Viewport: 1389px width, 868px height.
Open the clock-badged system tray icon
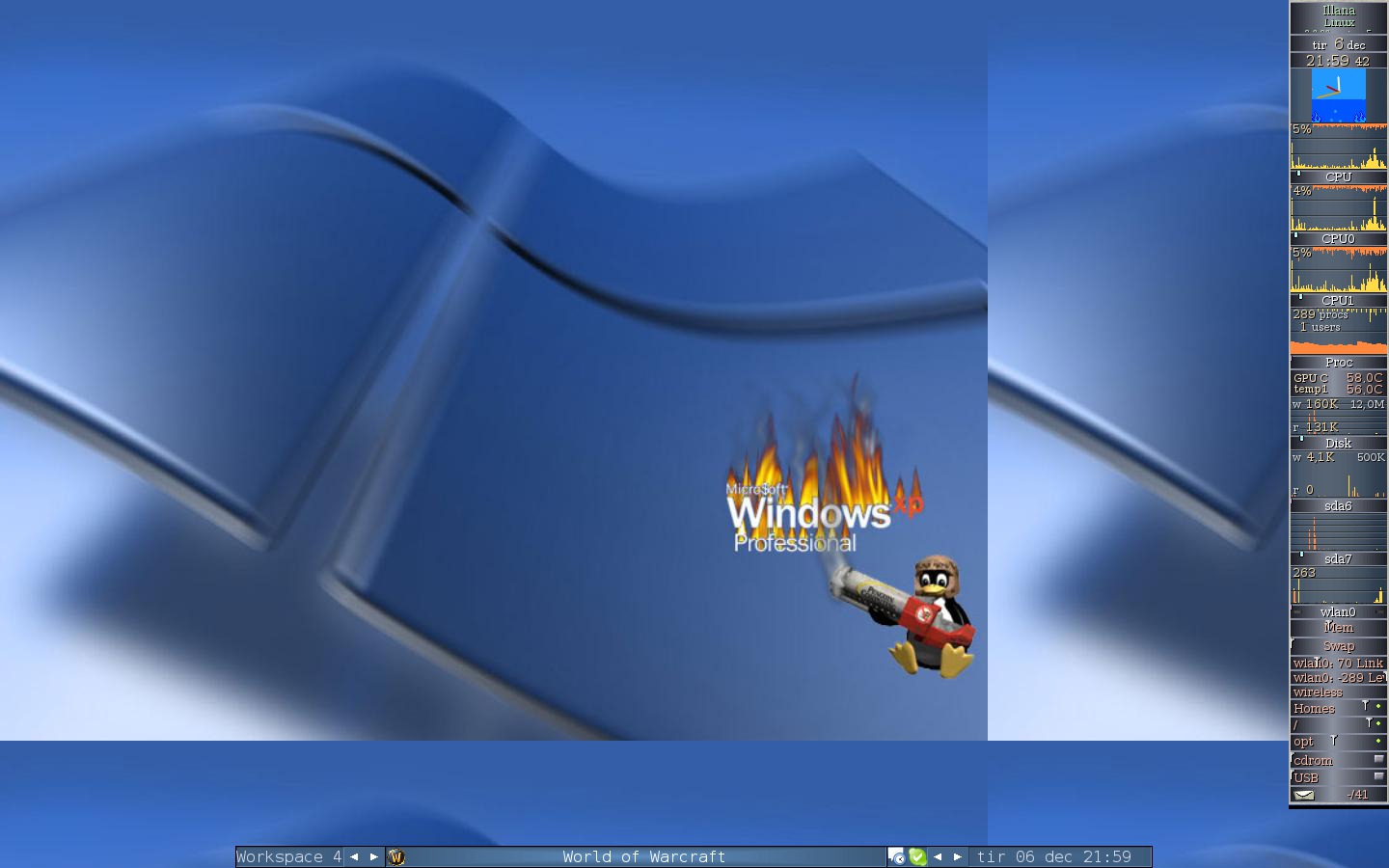pyautogui.click(x=896, y=856)
